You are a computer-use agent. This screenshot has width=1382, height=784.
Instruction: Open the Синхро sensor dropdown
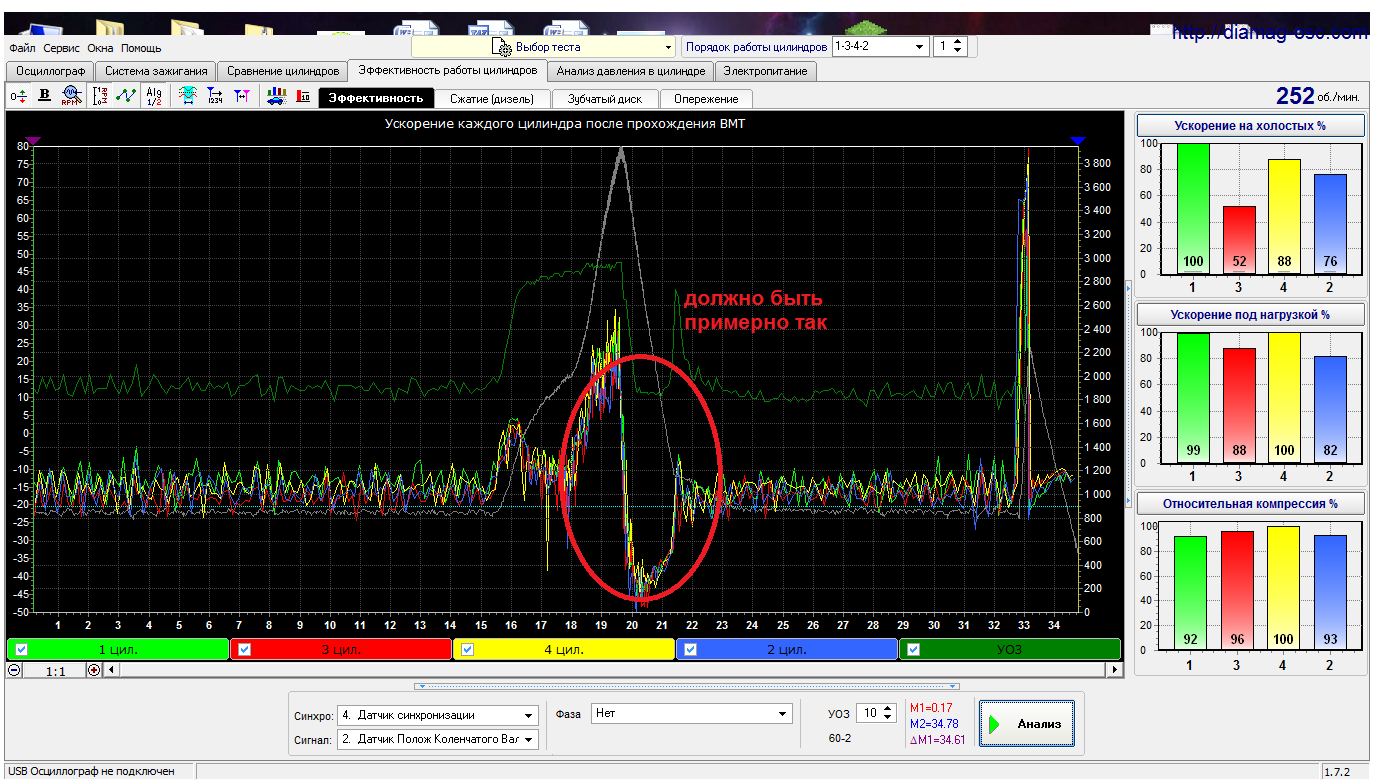[438, 715]
